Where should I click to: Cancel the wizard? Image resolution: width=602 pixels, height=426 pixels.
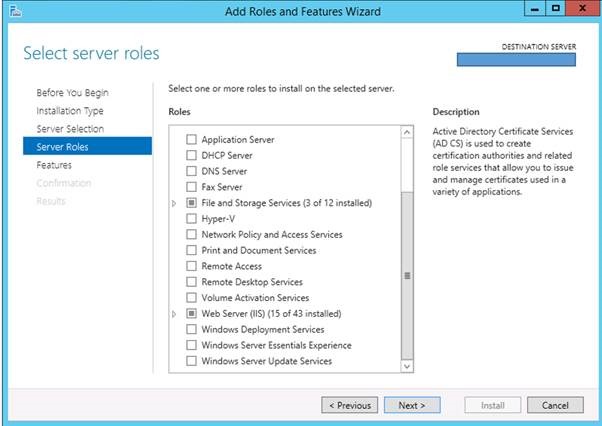click(x=555, y=405)
